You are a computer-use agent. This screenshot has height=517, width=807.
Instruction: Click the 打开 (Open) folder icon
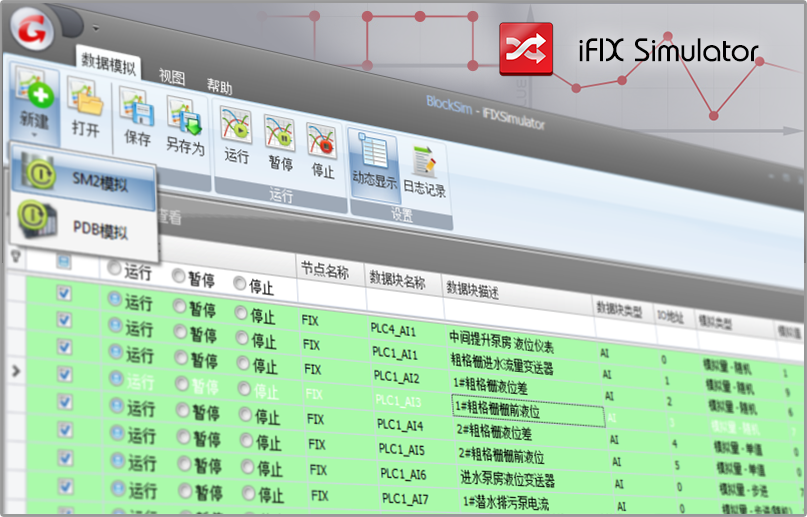(85, 98)
